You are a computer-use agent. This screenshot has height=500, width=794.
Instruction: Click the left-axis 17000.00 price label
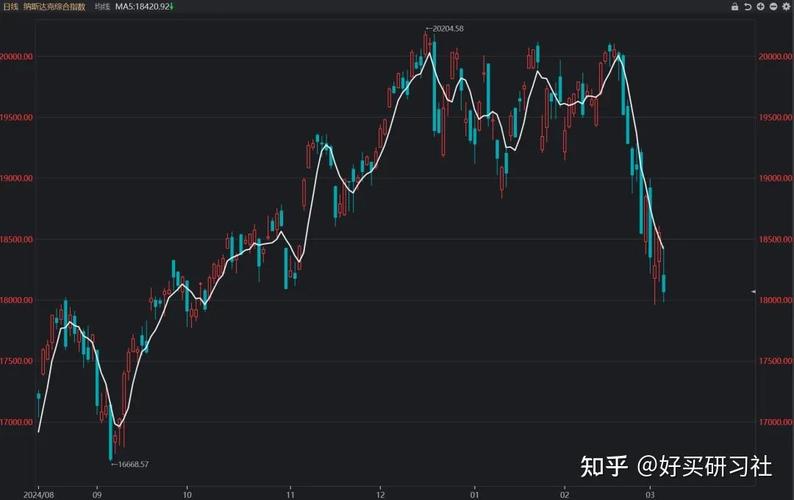[x=16, y=422]
